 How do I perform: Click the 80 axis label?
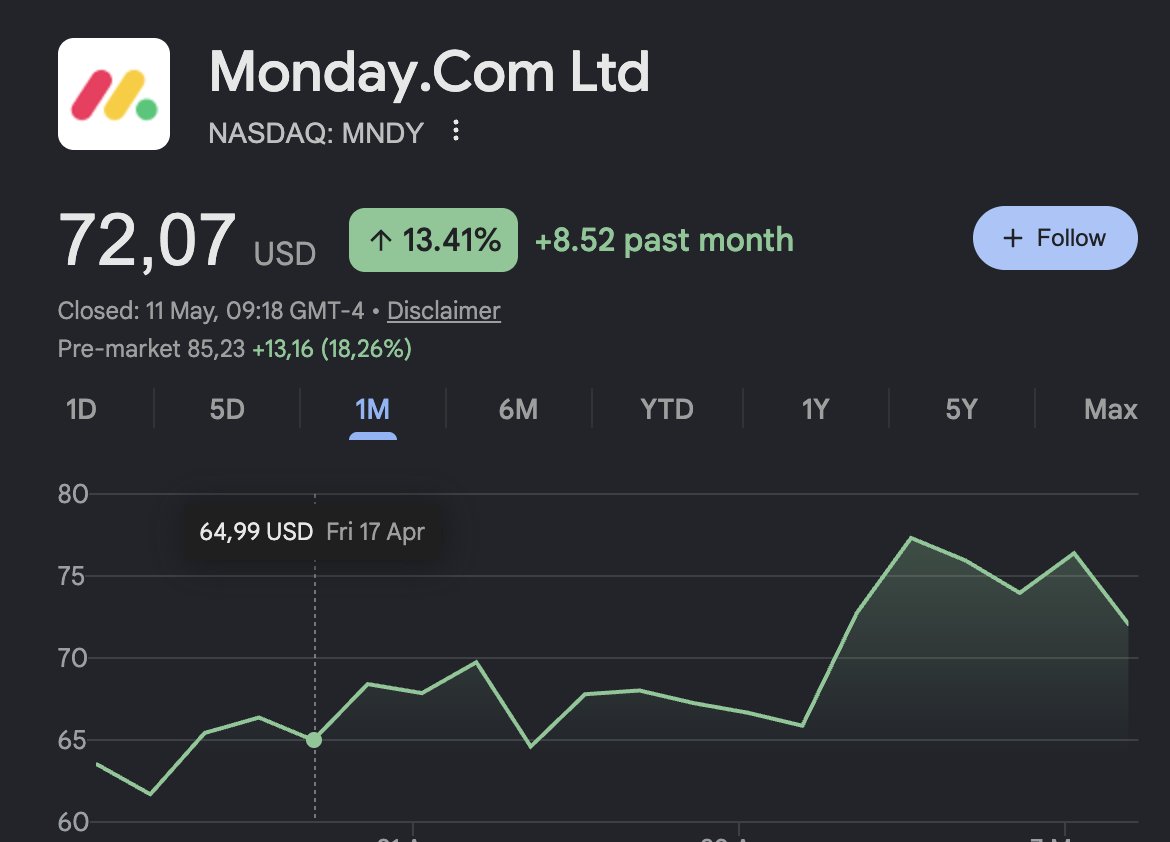[x=73, y=494]
